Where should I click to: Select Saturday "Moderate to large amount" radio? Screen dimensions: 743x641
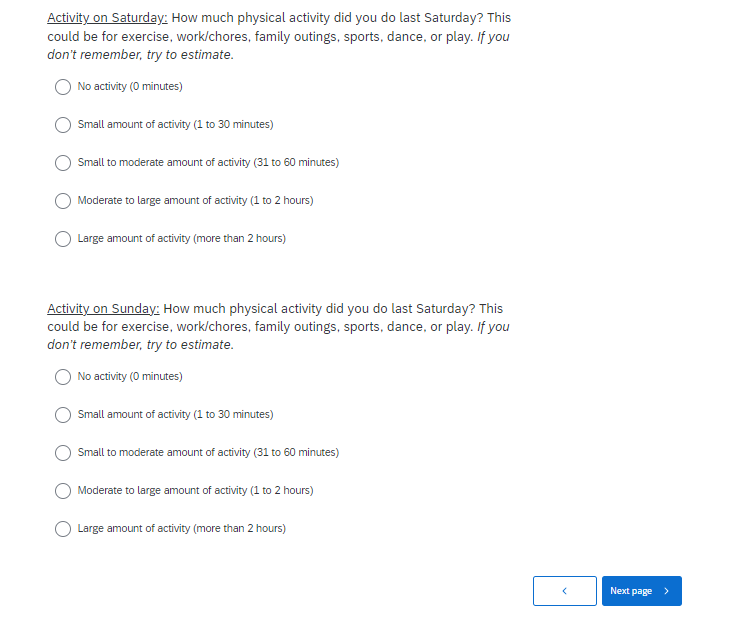tap(63, 201)
